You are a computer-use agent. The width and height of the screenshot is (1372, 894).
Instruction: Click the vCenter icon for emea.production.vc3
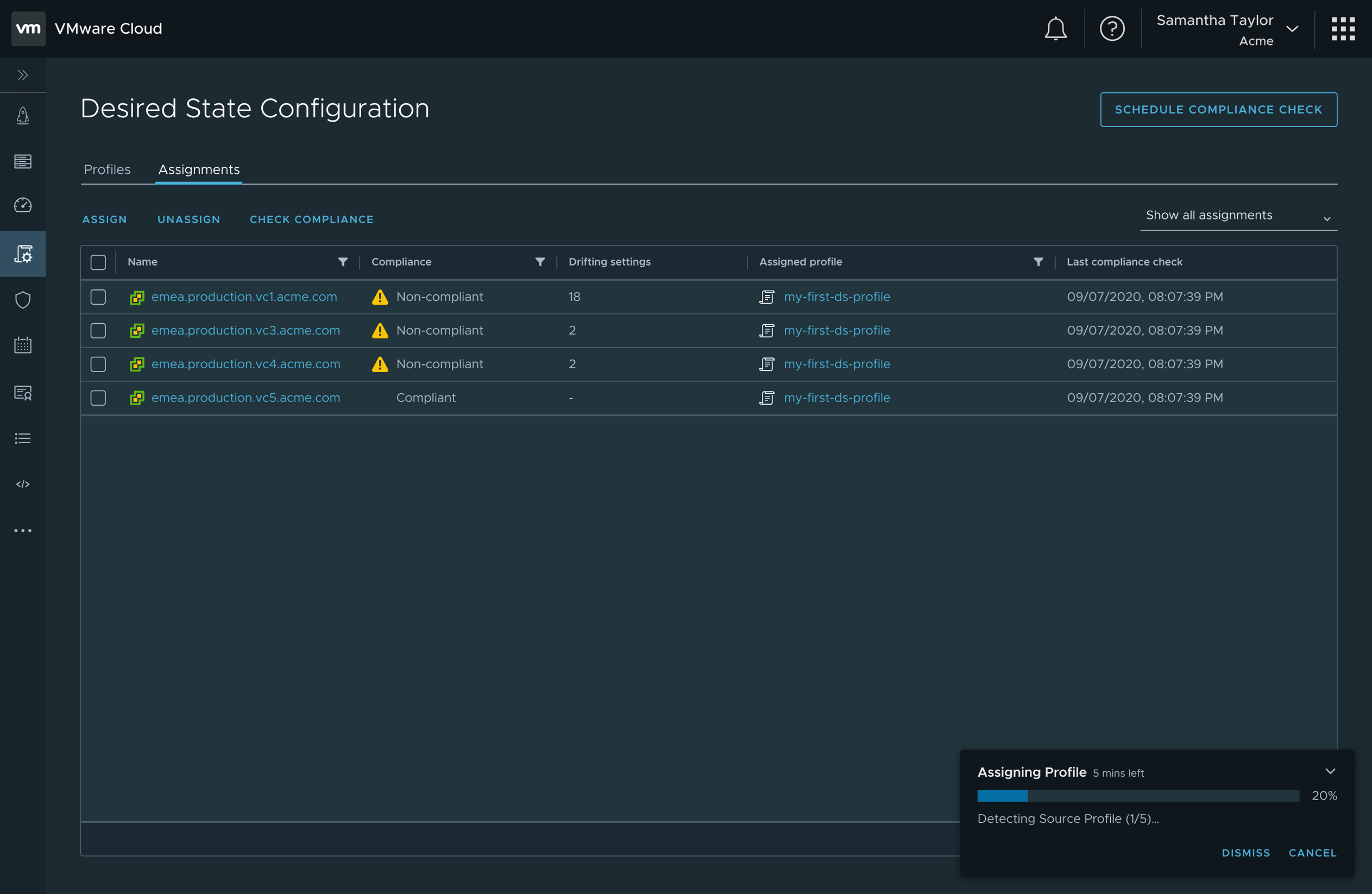click(137, 330)
